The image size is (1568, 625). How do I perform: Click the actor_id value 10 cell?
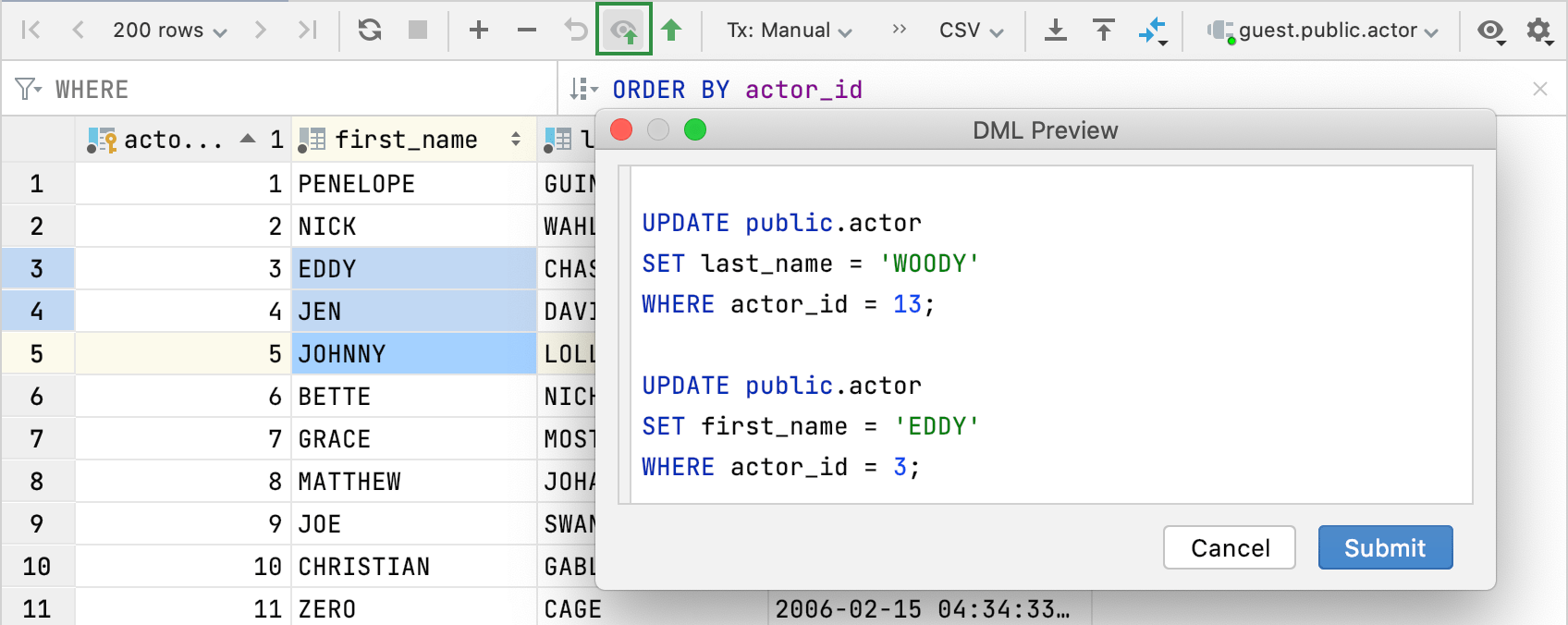(x=183, y=567)
